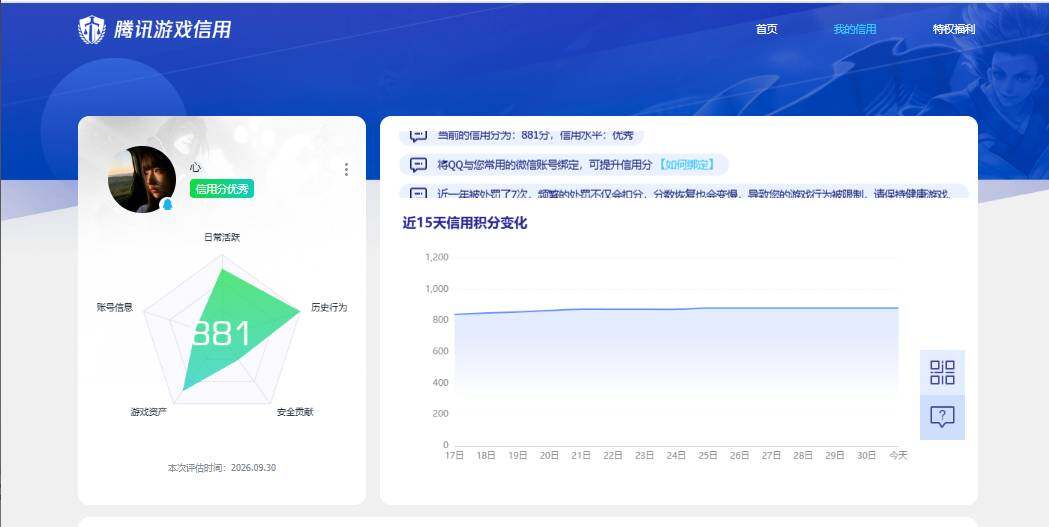Click the 信用分优秀 green badge
Viewport: 1049px width, 527px height.
coord(221,189)
